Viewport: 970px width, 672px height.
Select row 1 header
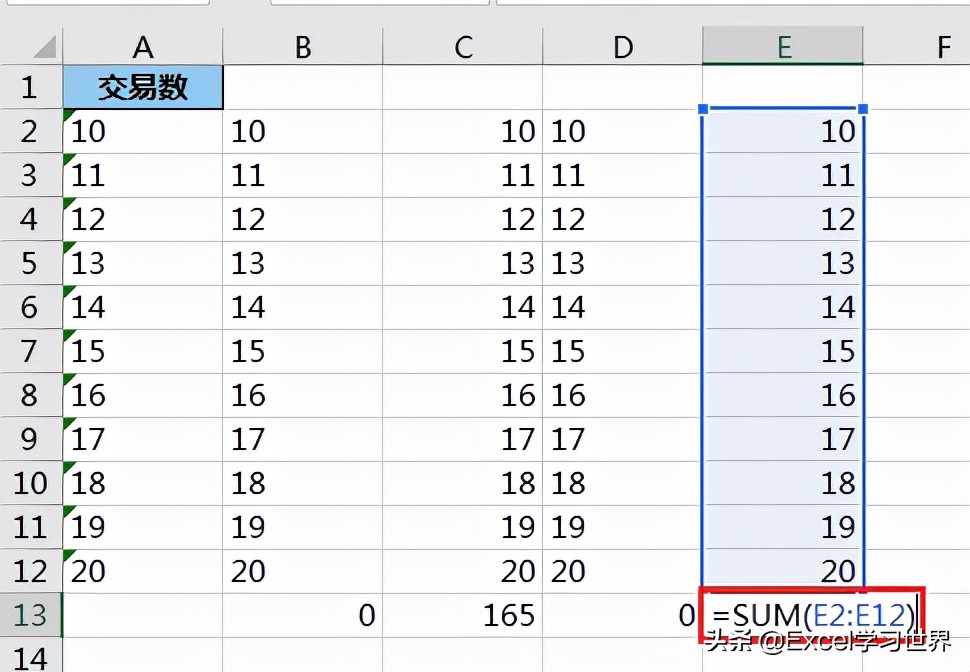tap(31, 87)
